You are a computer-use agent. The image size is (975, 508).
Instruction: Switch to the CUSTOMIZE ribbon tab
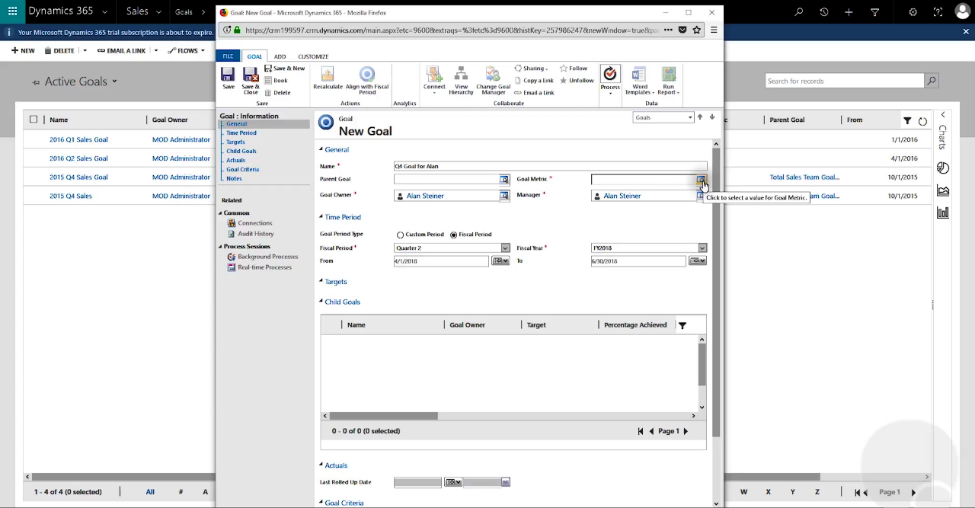313,57
